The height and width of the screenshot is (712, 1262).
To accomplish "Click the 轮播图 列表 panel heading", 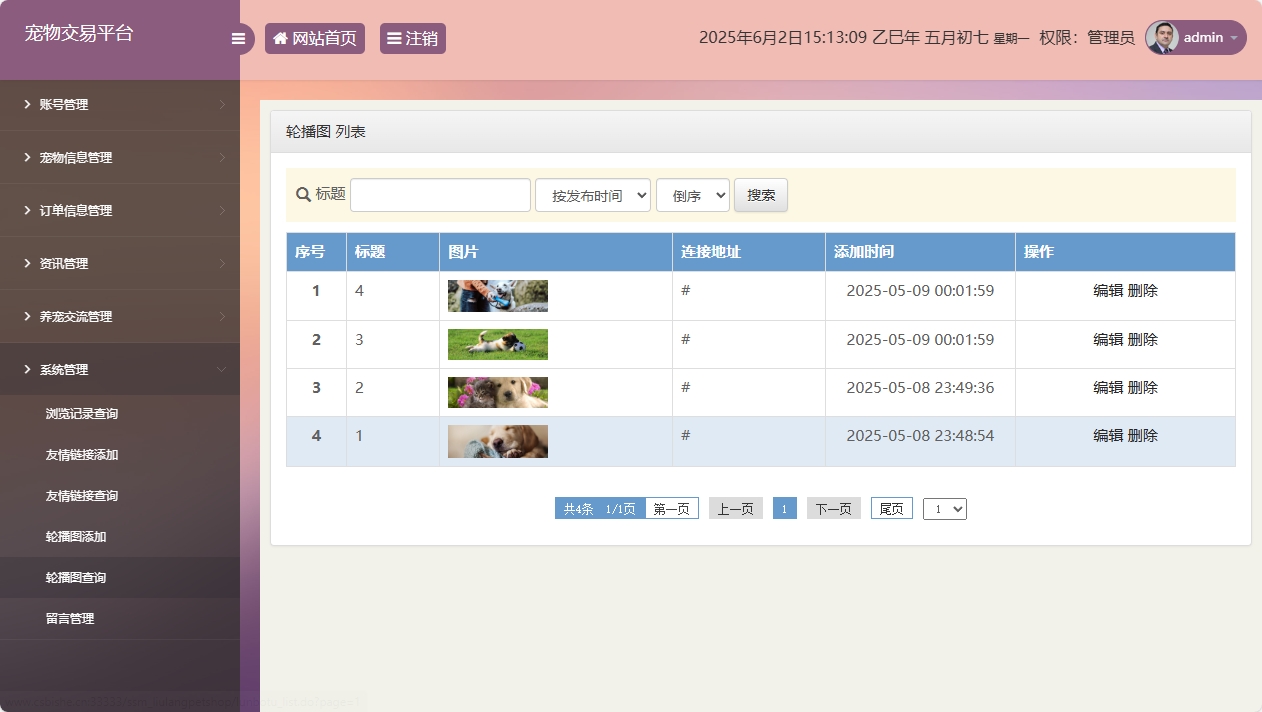I will pyautogui.click(x=326, y=131).
